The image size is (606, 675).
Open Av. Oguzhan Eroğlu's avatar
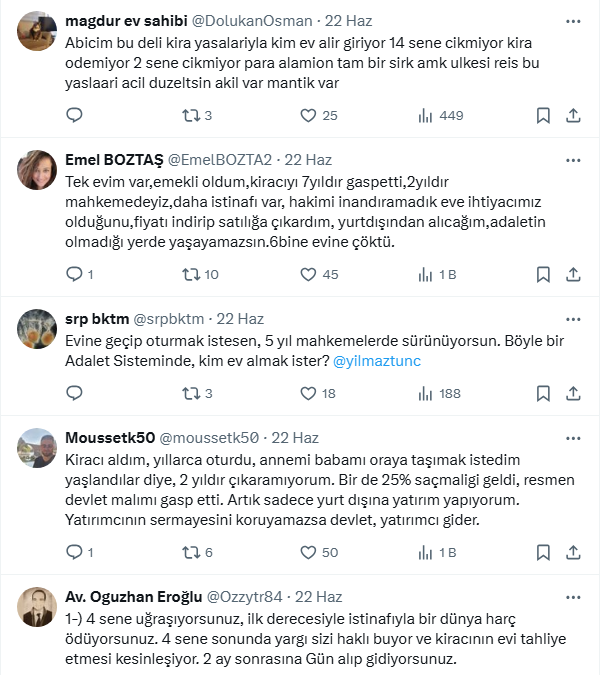click(37, 606)
